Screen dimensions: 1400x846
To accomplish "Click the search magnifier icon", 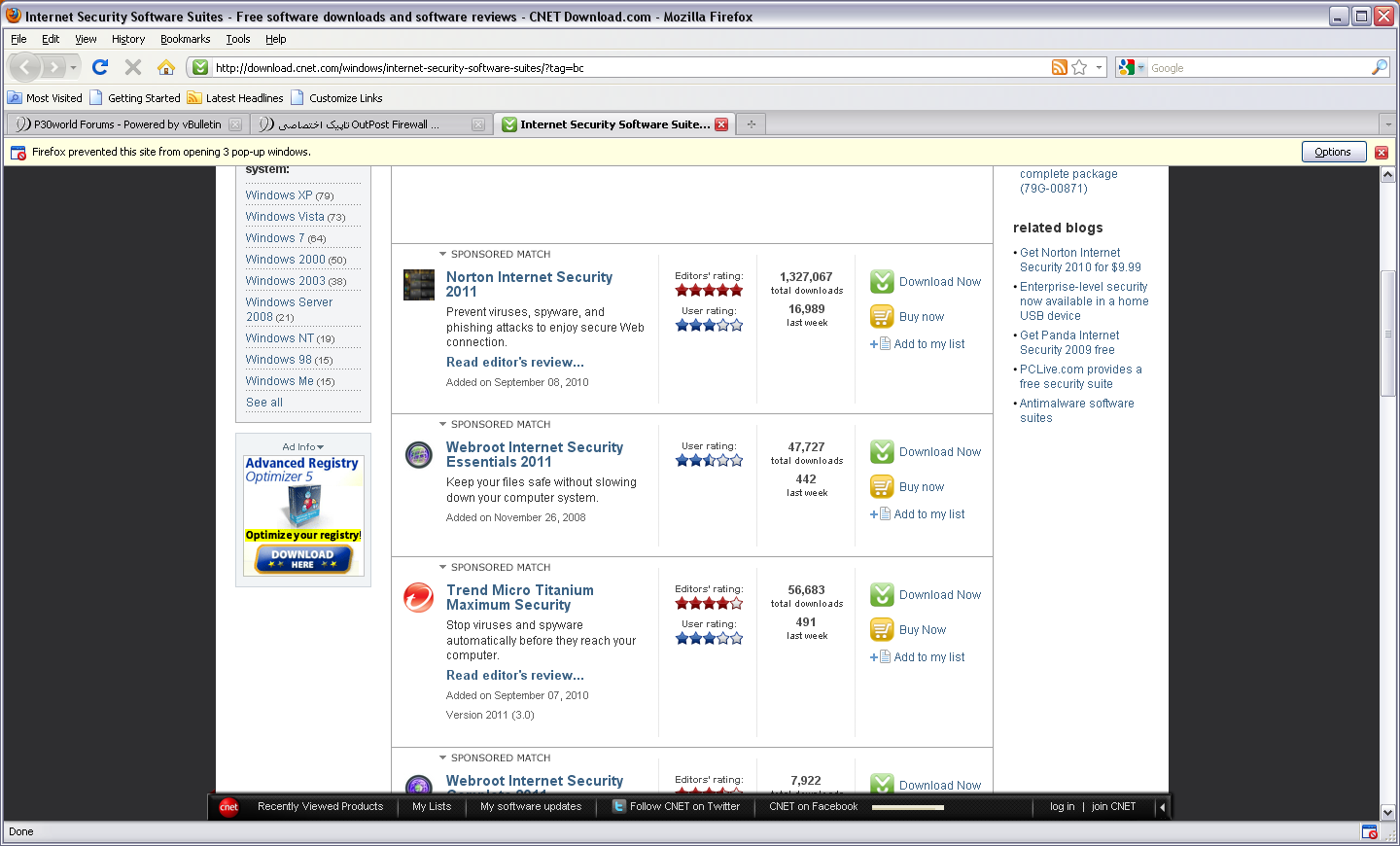I will (1379, 67).
